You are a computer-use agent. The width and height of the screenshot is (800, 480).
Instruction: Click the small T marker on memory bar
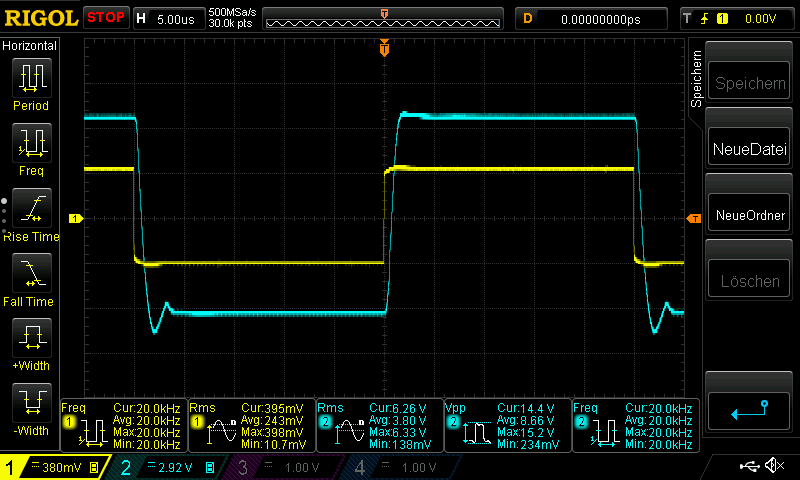click(x=384, y=14)
